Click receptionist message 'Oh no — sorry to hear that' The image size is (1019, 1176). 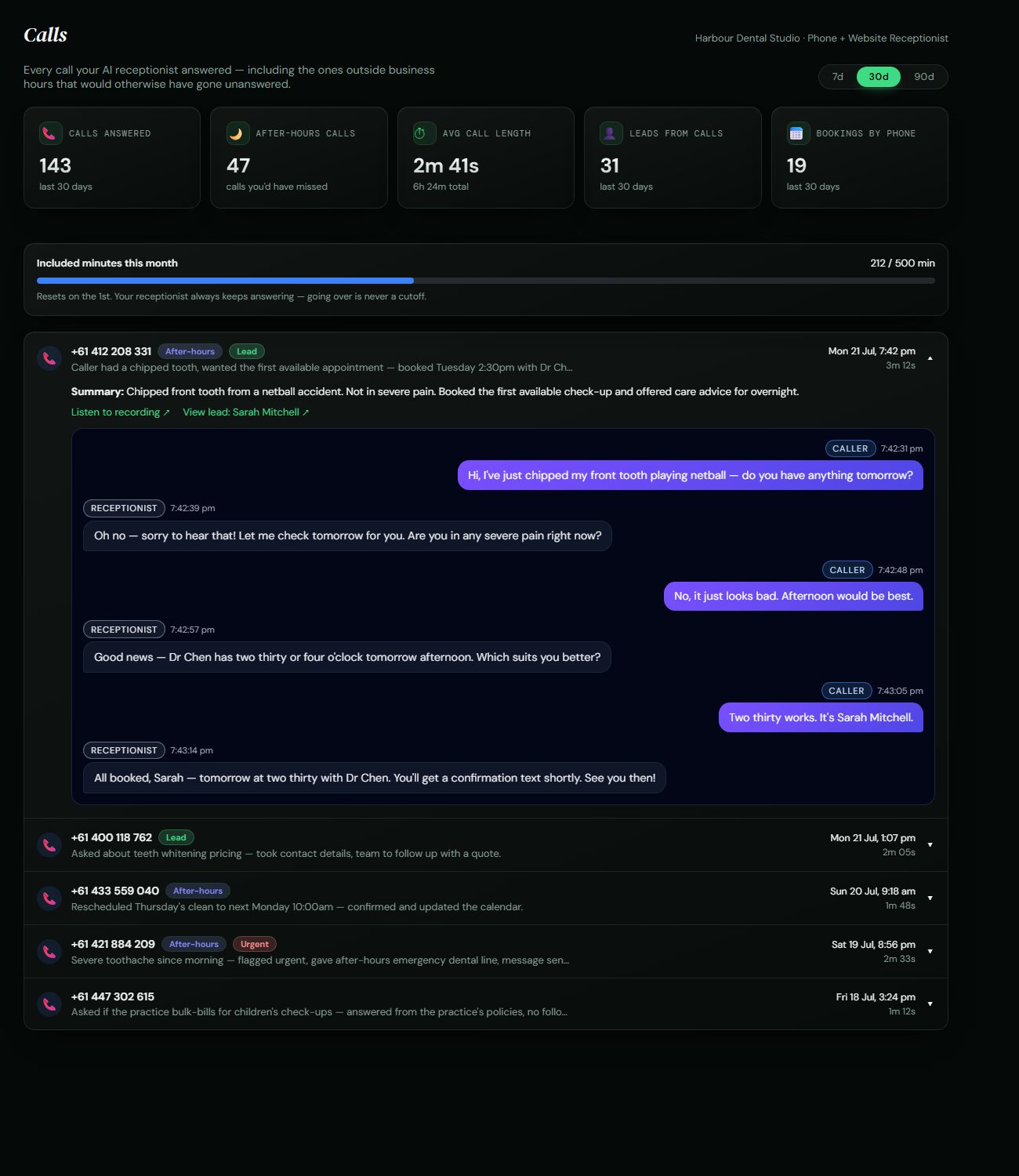pos(347,535)
